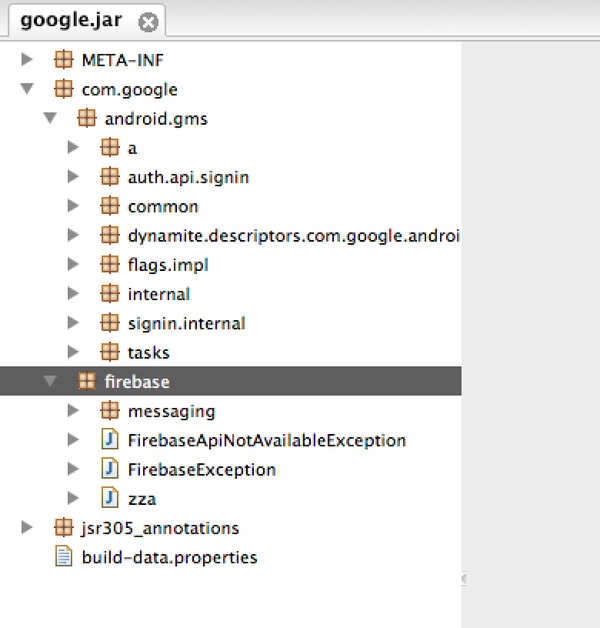The image size is (600, 628).
Task: Collapse the firebase package arrow
Action: (x=50, y=381)
